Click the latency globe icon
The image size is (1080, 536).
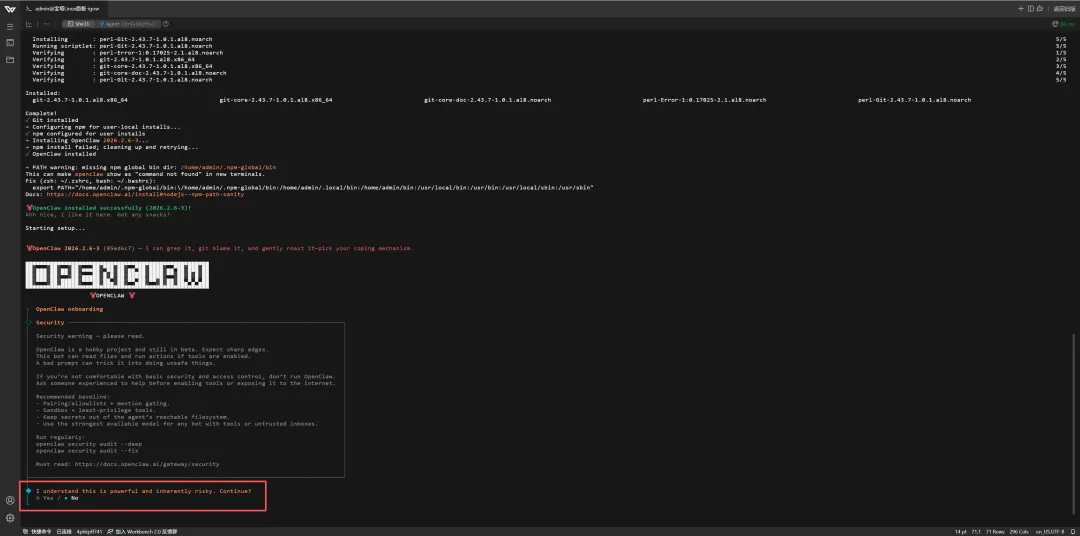tap(1055, 23)
